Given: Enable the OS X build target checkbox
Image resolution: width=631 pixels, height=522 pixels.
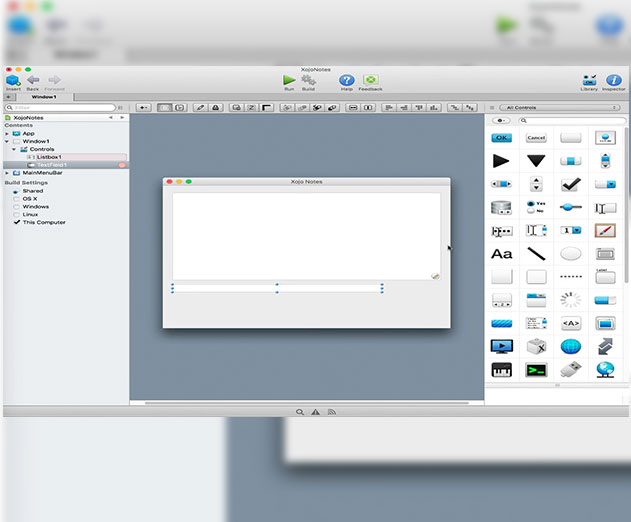Looking at the screenshot, I should coord(16,199).
